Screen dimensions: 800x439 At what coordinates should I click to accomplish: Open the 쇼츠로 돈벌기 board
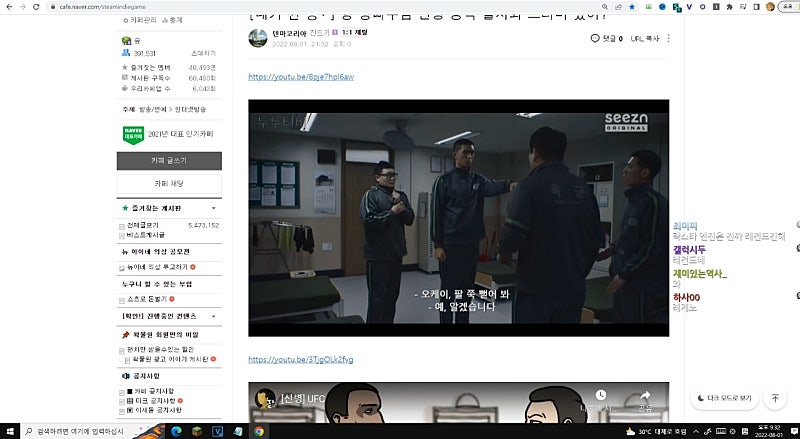coord(147,299)
